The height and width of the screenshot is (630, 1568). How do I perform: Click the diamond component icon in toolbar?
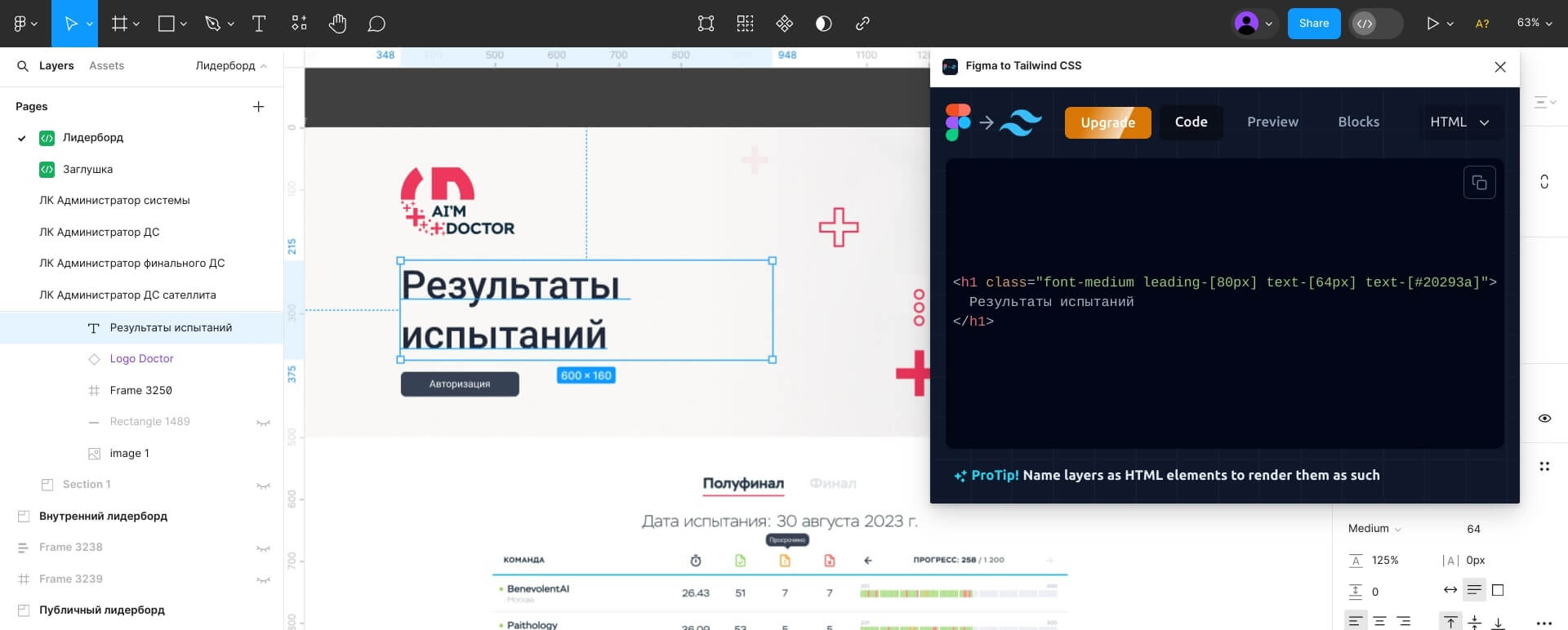[x=785, y=24]
